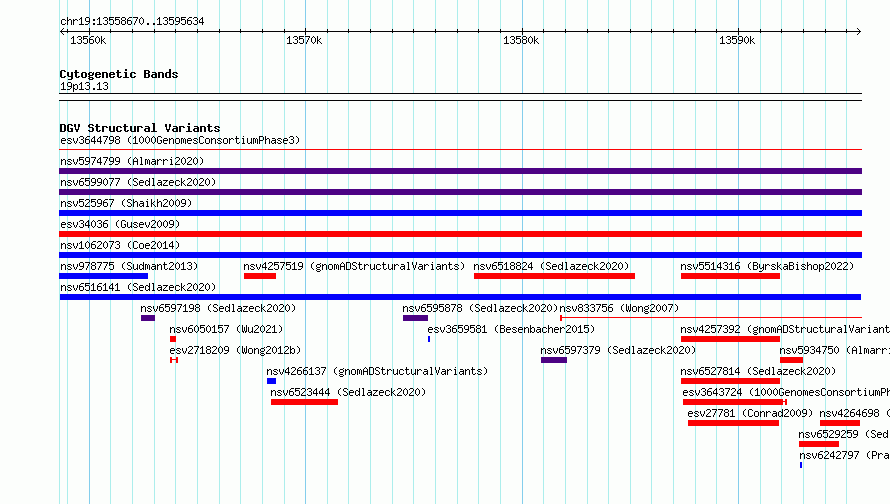
Task: Click the esv34036 red variant bar
Action: (460, 234)
